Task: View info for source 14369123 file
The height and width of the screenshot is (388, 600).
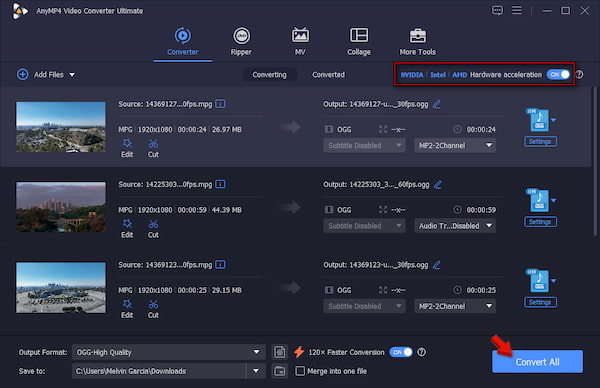Action: tap(220, 264)
